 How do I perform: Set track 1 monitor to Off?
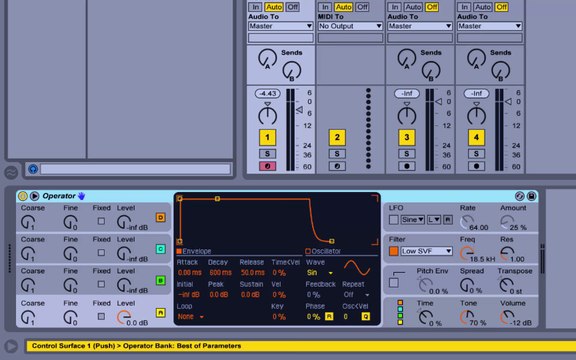click(292, 7)
